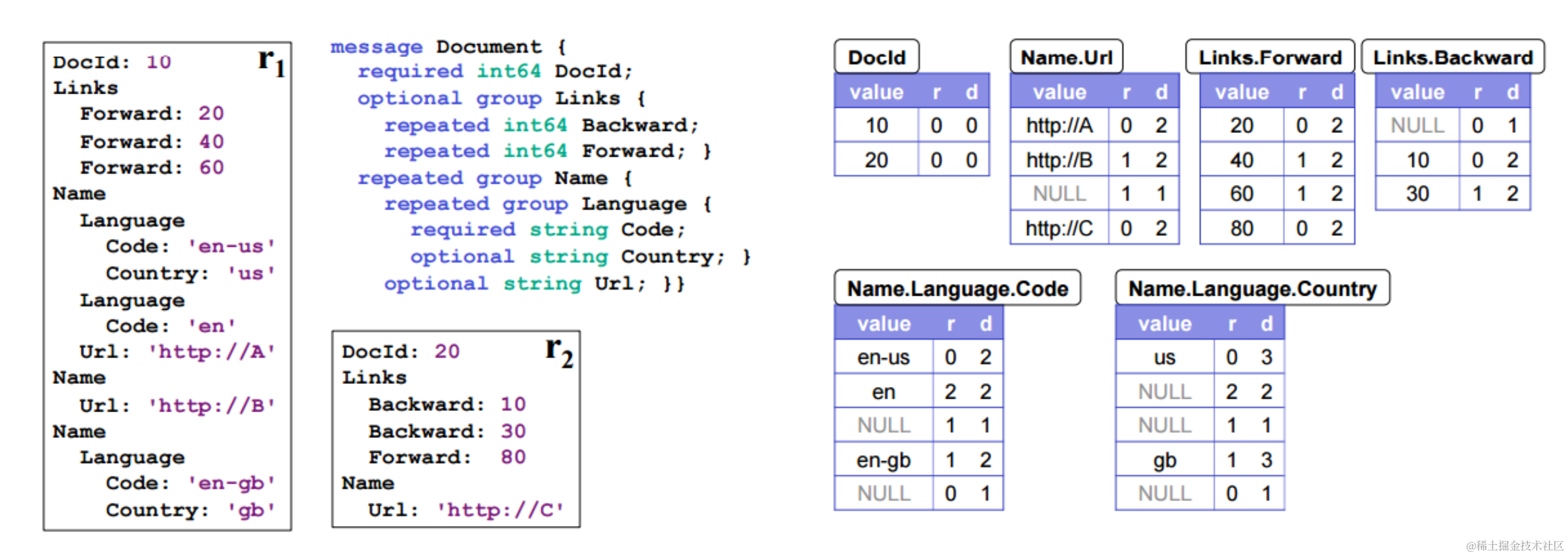1568x556 pixels.
Task: Select the "http://A" cell in Name.Url table
Action: 1060,126
